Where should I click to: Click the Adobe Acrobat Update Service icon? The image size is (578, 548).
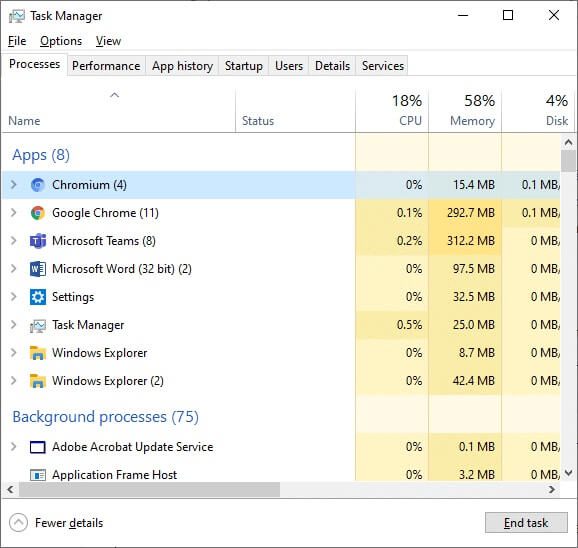[x=38, y=447]
